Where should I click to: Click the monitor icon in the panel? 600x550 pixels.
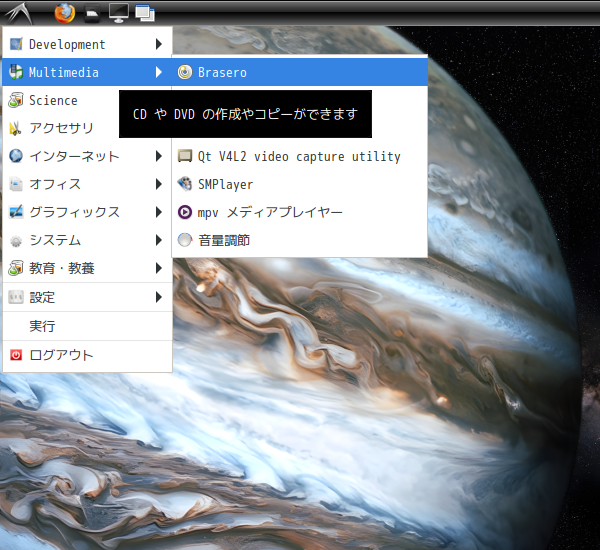click(119, 13)
